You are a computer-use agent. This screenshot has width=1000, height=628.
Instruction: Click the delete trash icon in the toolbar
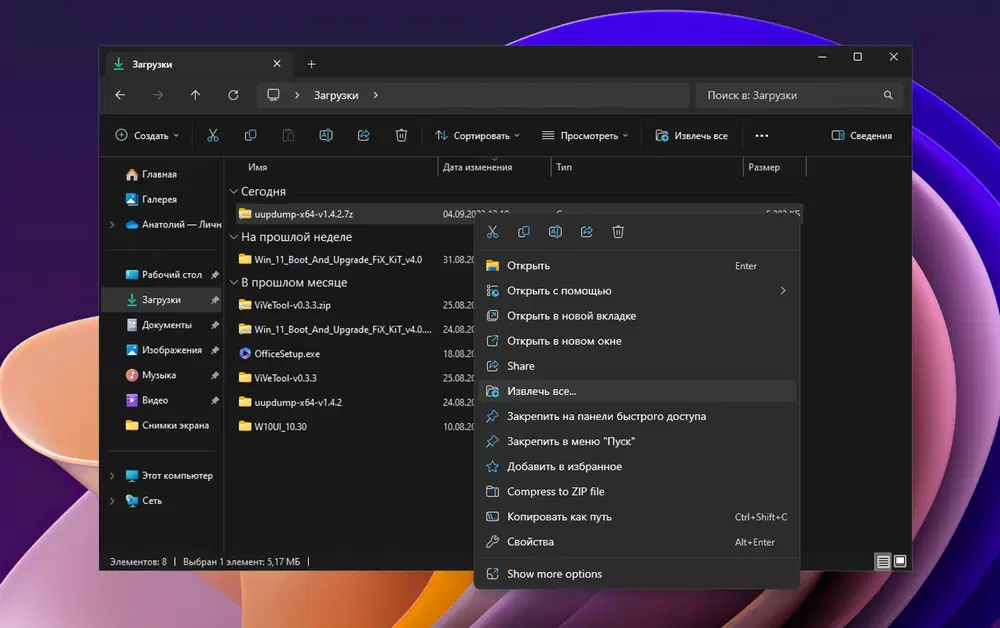pos(401,136)
